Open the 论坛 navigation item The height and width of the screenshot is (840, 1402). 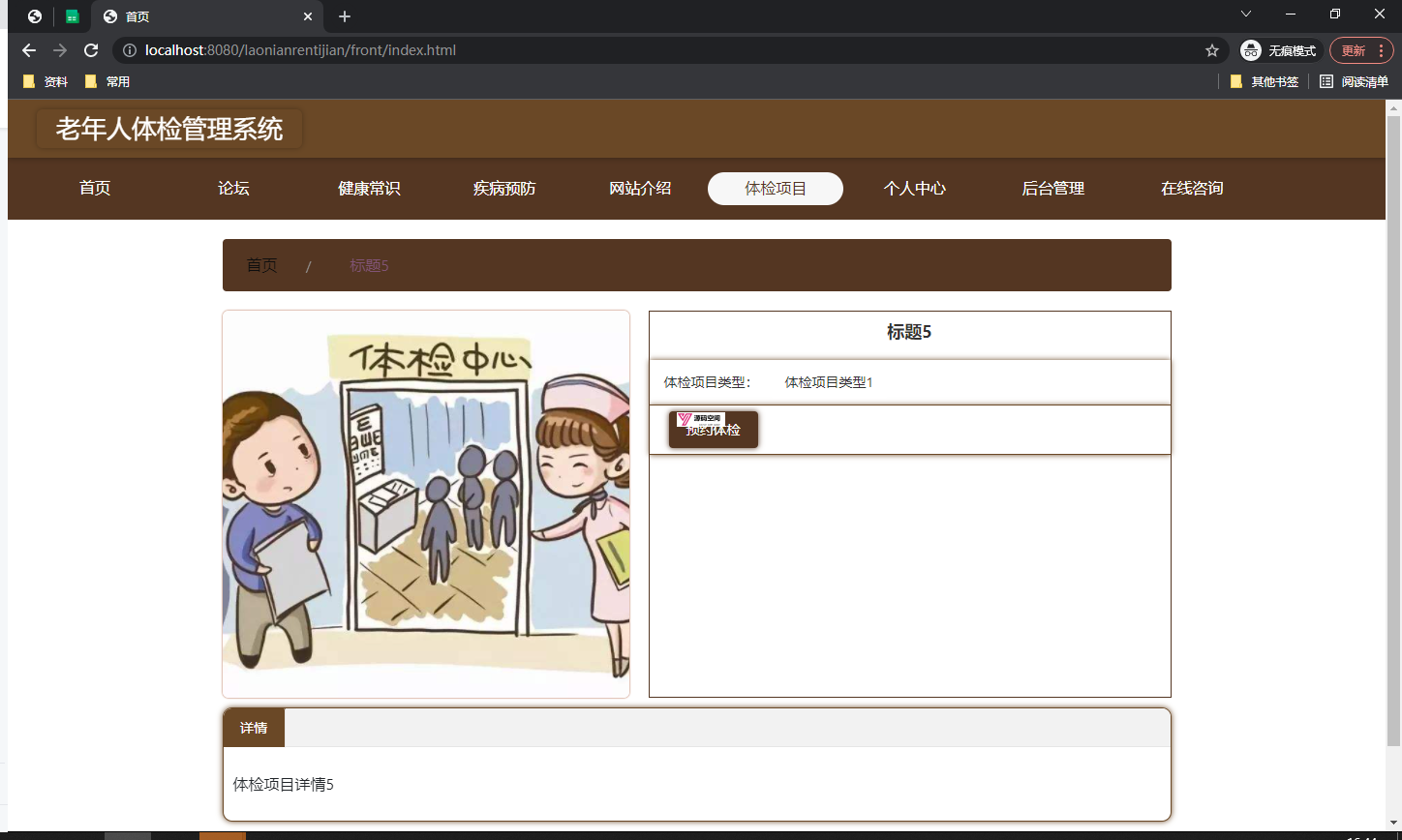233,189
